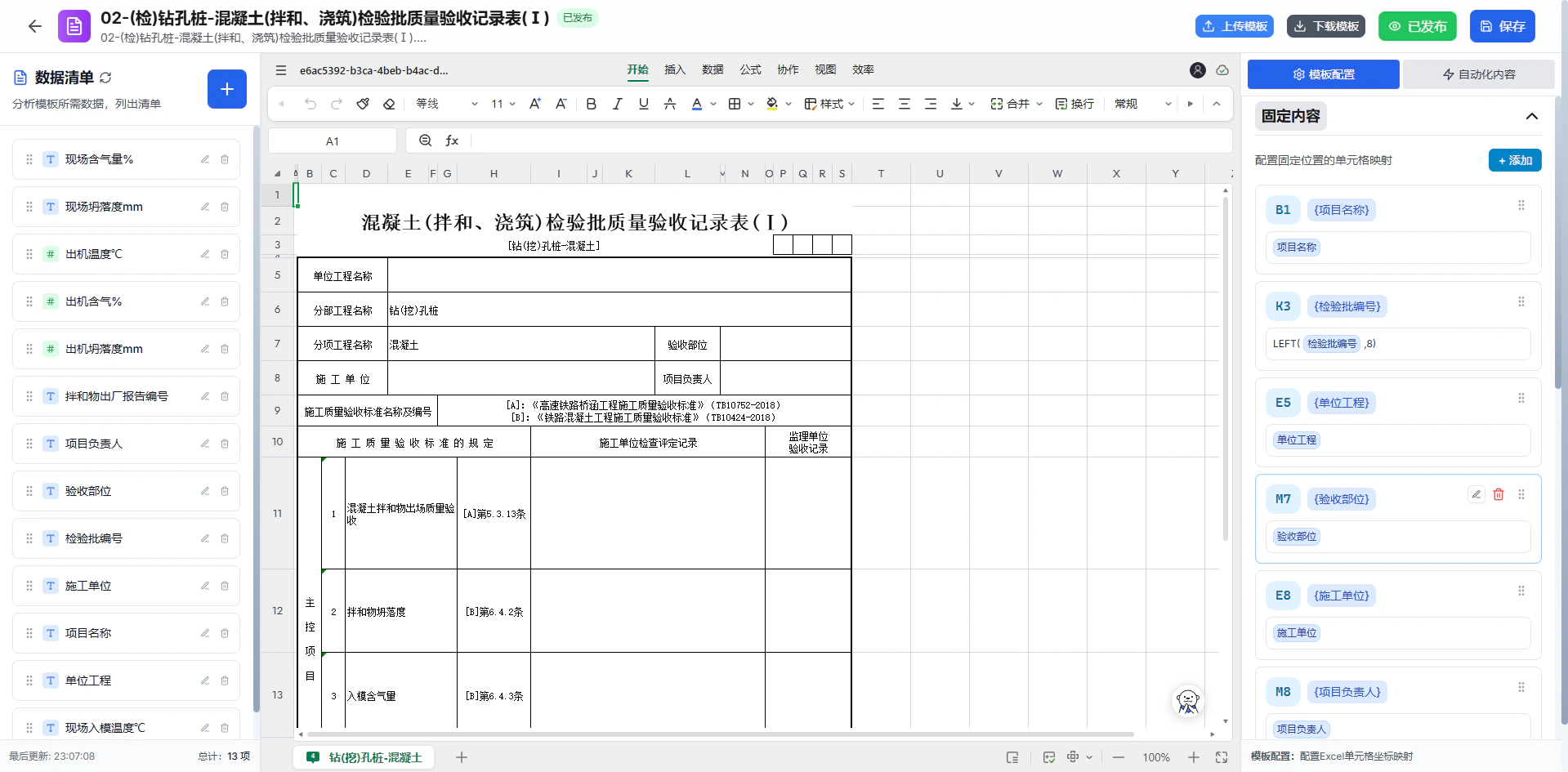Delete the M7 验收部位 mapping
1568x772 pixels.
pyautogui.click(x=1499, y=494)
